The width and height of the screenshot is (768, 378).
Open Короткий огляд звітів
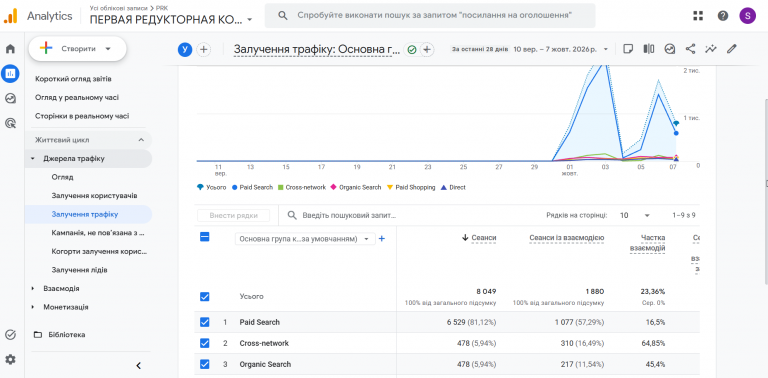tap(73, 79)
